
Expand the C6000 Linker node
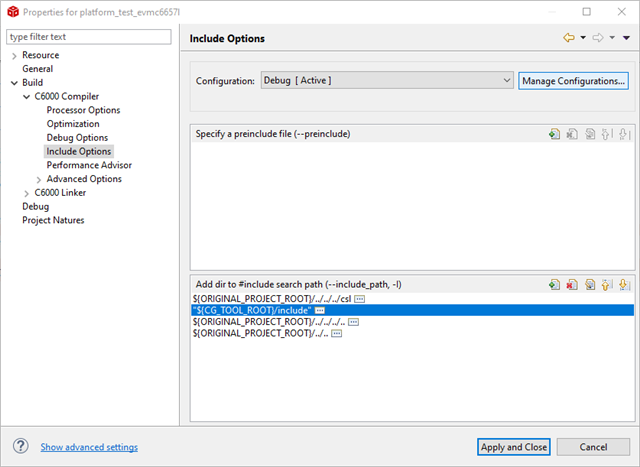(x=27, y=193)
